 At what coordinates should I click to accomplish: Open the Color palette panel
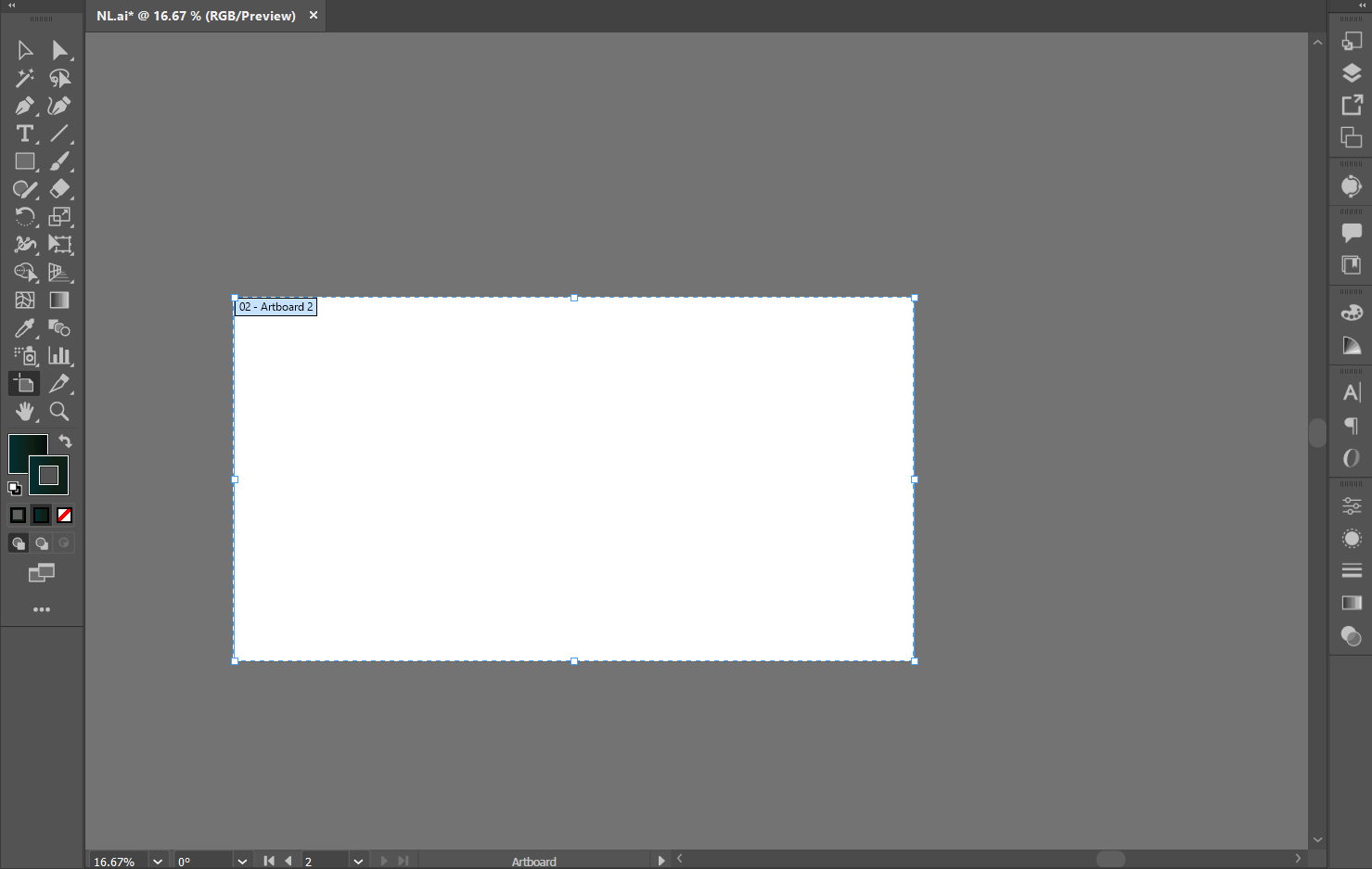[x=1352, y=313]
